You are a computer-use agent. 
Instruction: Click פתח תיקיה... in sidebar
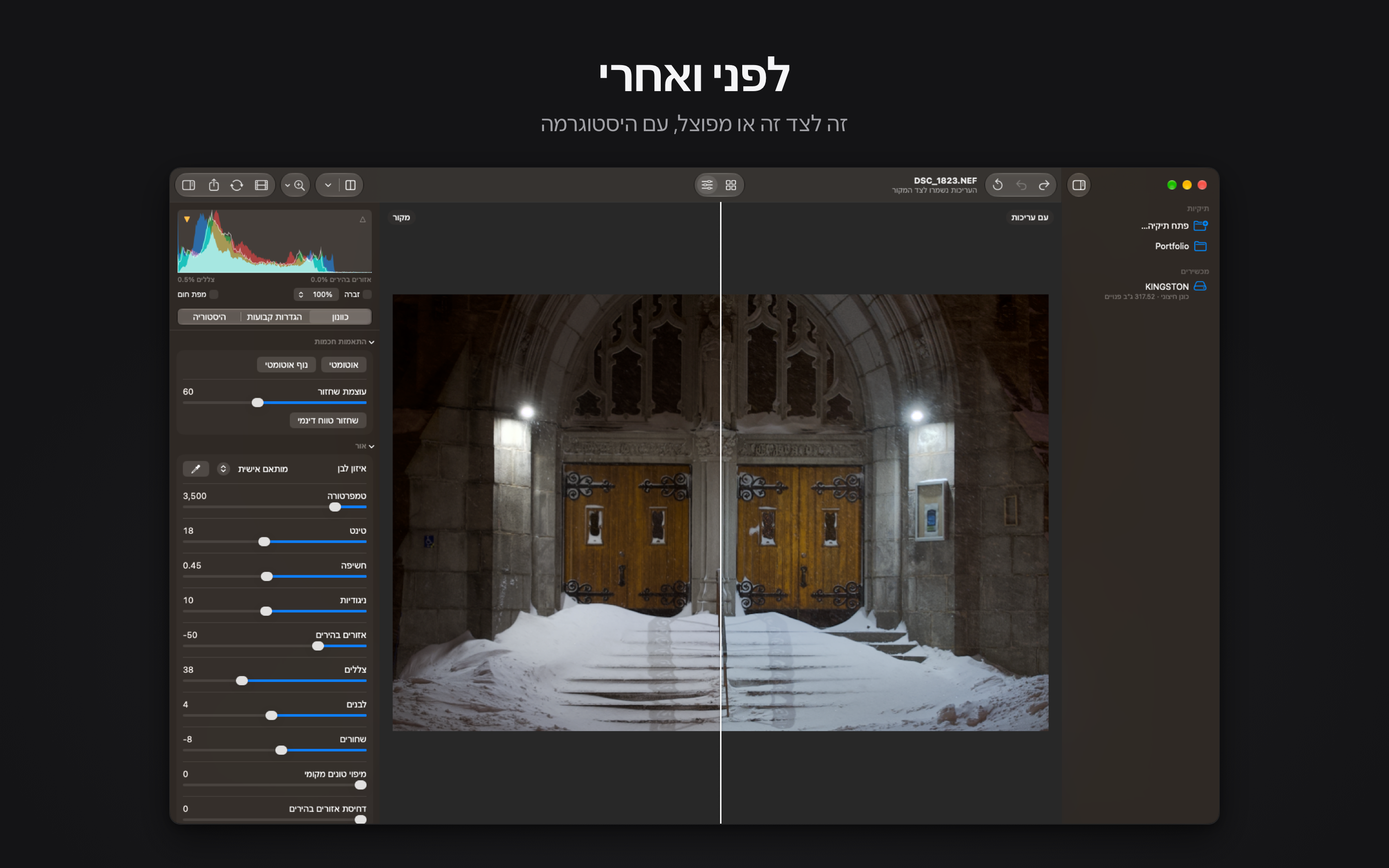(x=1165, y=226)
